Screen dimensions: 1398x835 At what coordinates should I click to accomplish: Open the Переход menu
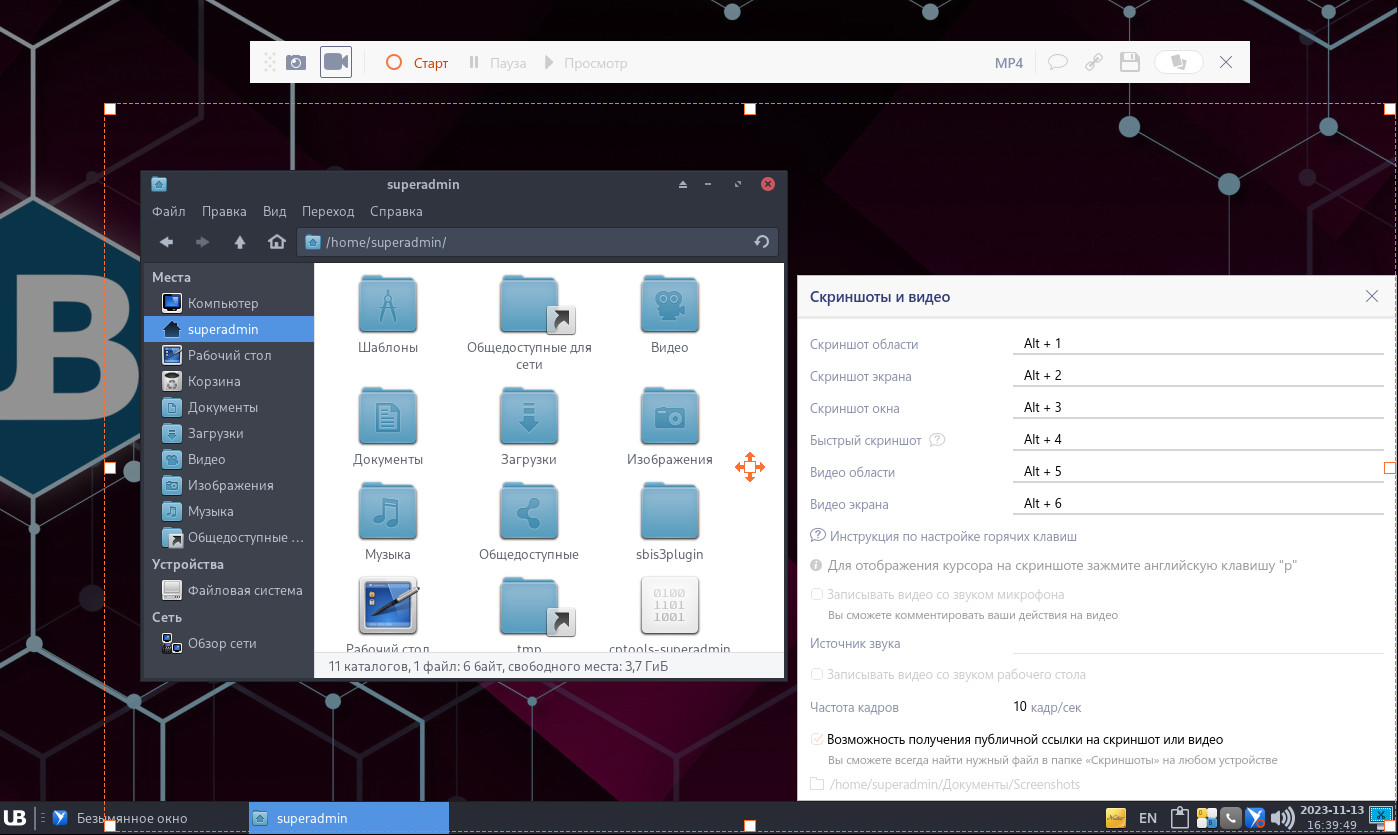[x=328, y=211]
